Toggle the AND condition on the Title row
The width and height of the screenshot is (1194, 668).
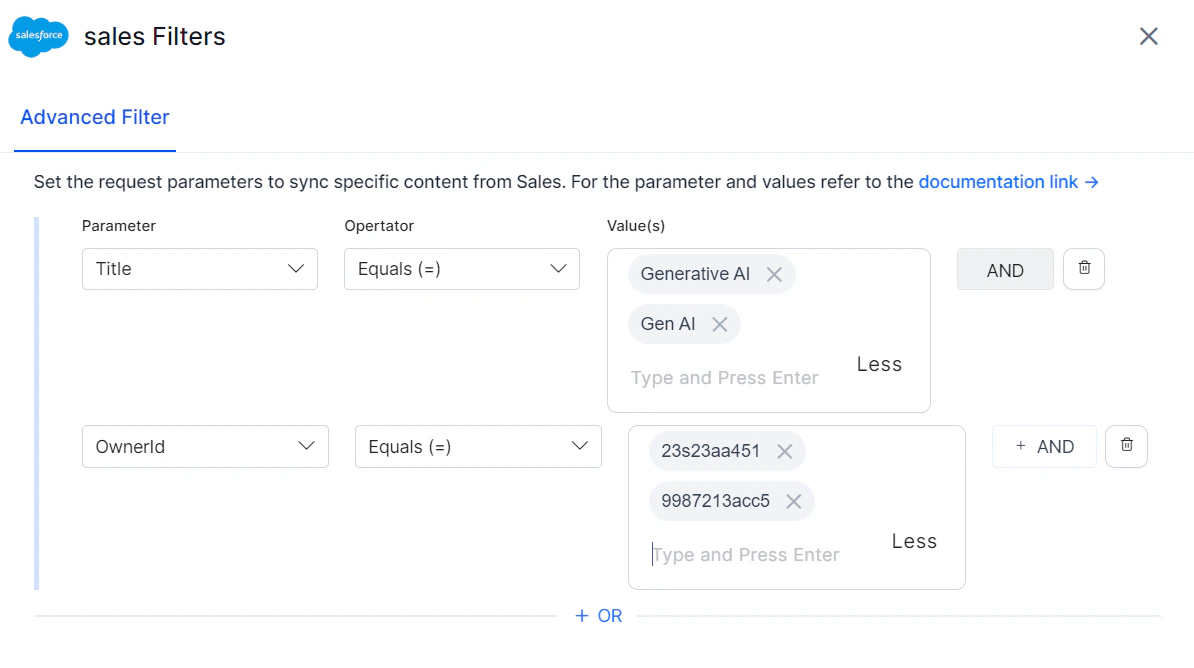point(1005,269)
